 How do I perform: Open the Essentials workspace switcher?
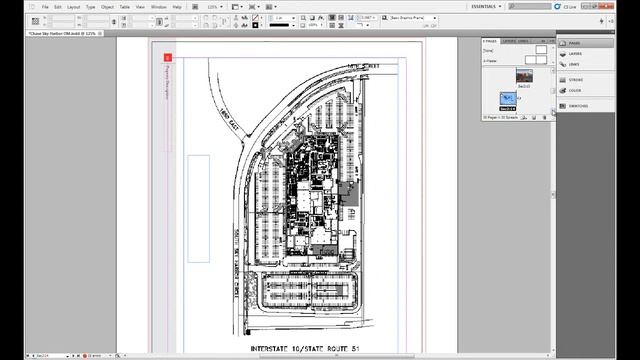[486, 7]
